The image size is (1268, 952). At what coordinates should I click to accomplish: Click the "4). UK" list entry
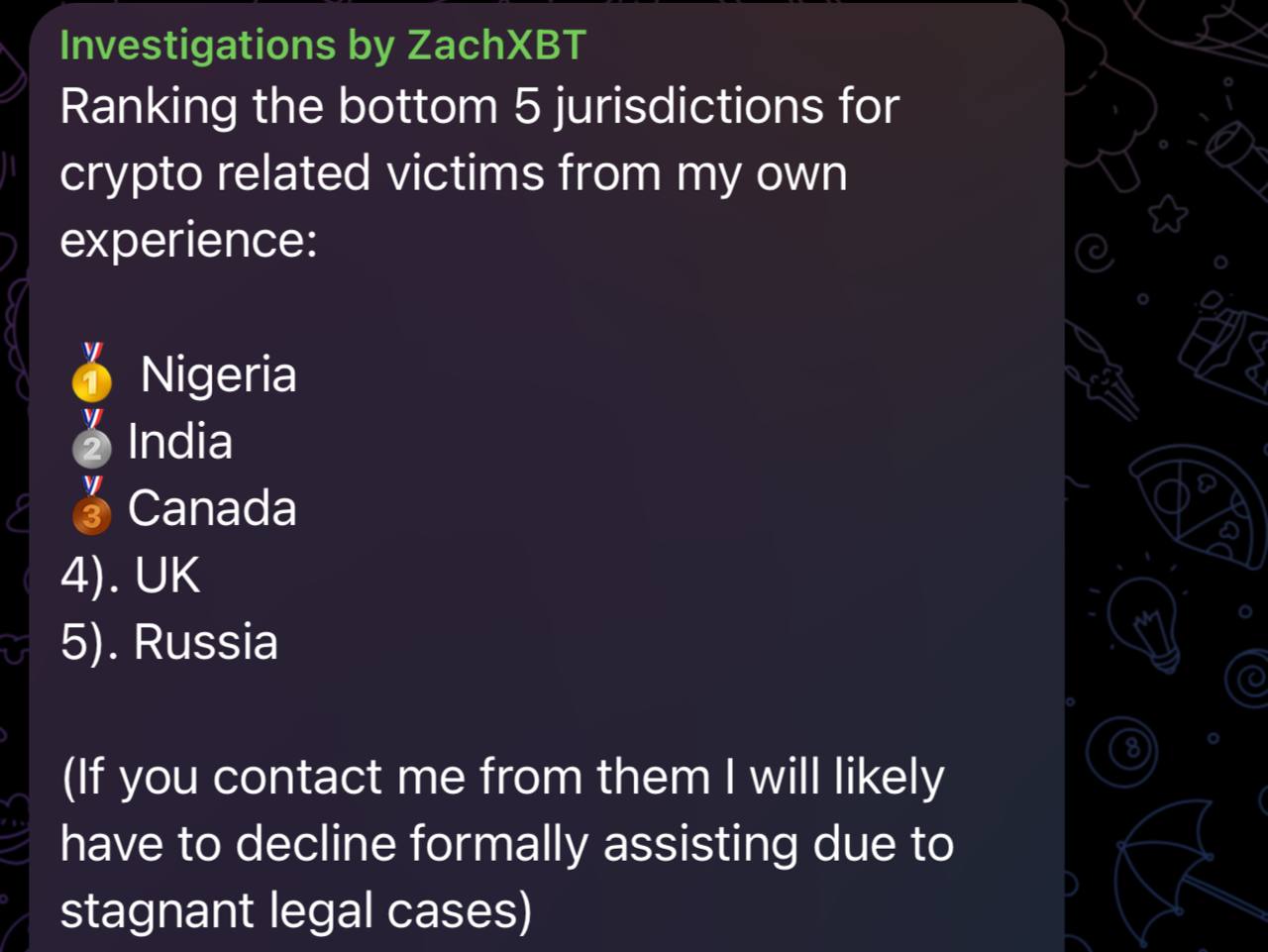(x=130, y=575)
